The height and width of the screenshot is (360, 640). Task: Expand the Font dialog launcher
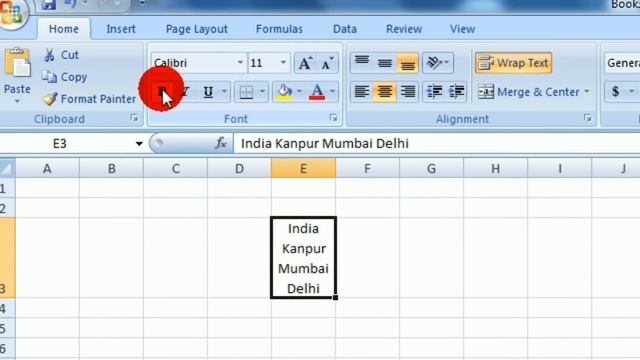pos(333,118)
